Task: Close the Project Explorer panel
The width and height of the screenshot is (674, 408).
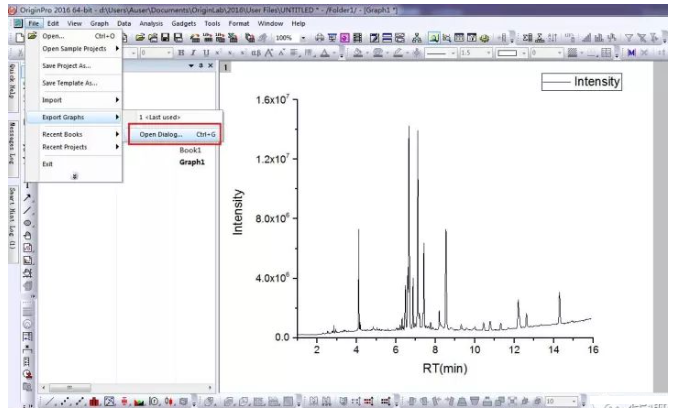Action: 210,65
